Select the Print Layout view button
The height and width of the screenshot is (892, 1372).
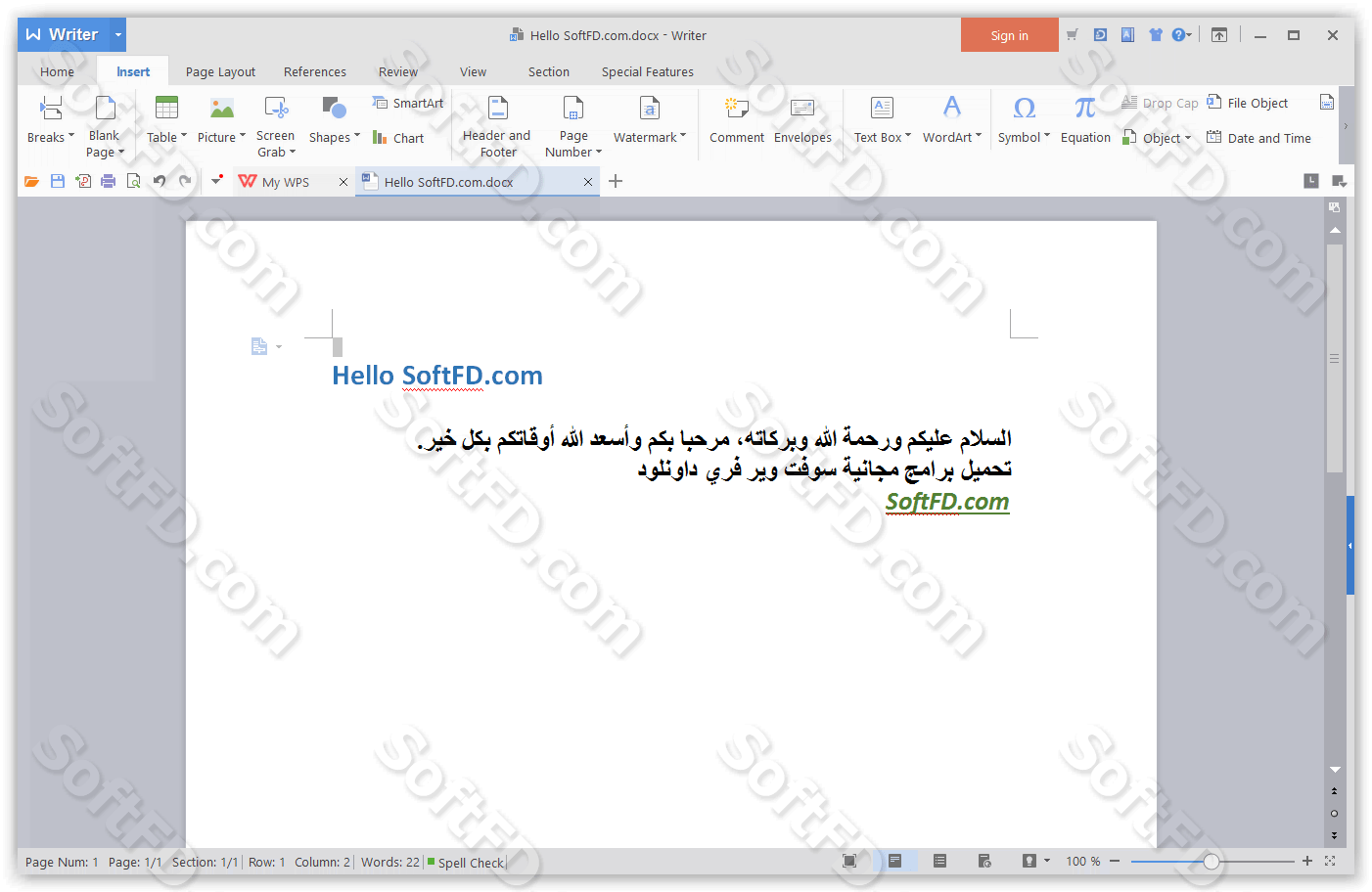(x=894, y=861)
